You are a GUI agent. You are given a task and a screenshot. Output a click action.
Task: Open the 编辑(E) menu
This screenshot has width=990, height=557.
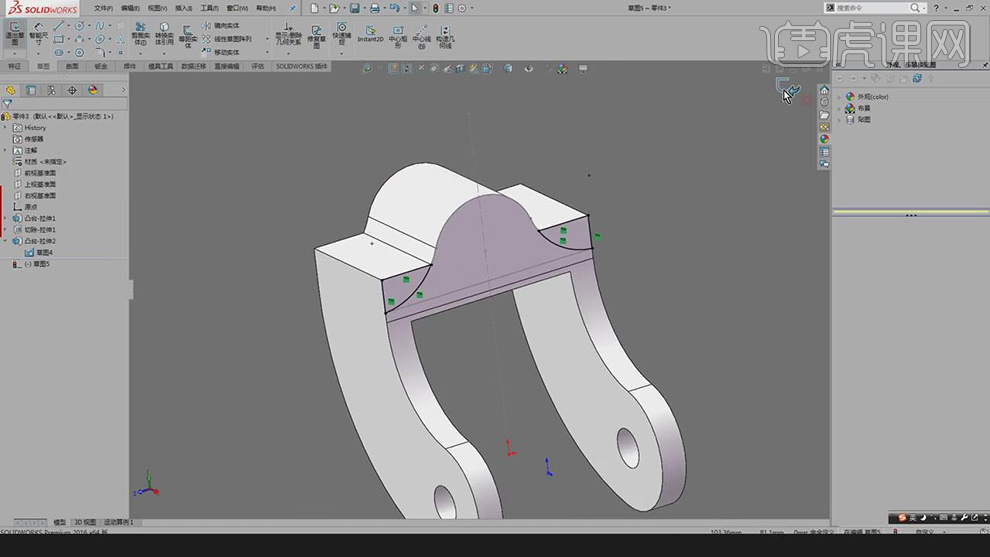(130, 8)
